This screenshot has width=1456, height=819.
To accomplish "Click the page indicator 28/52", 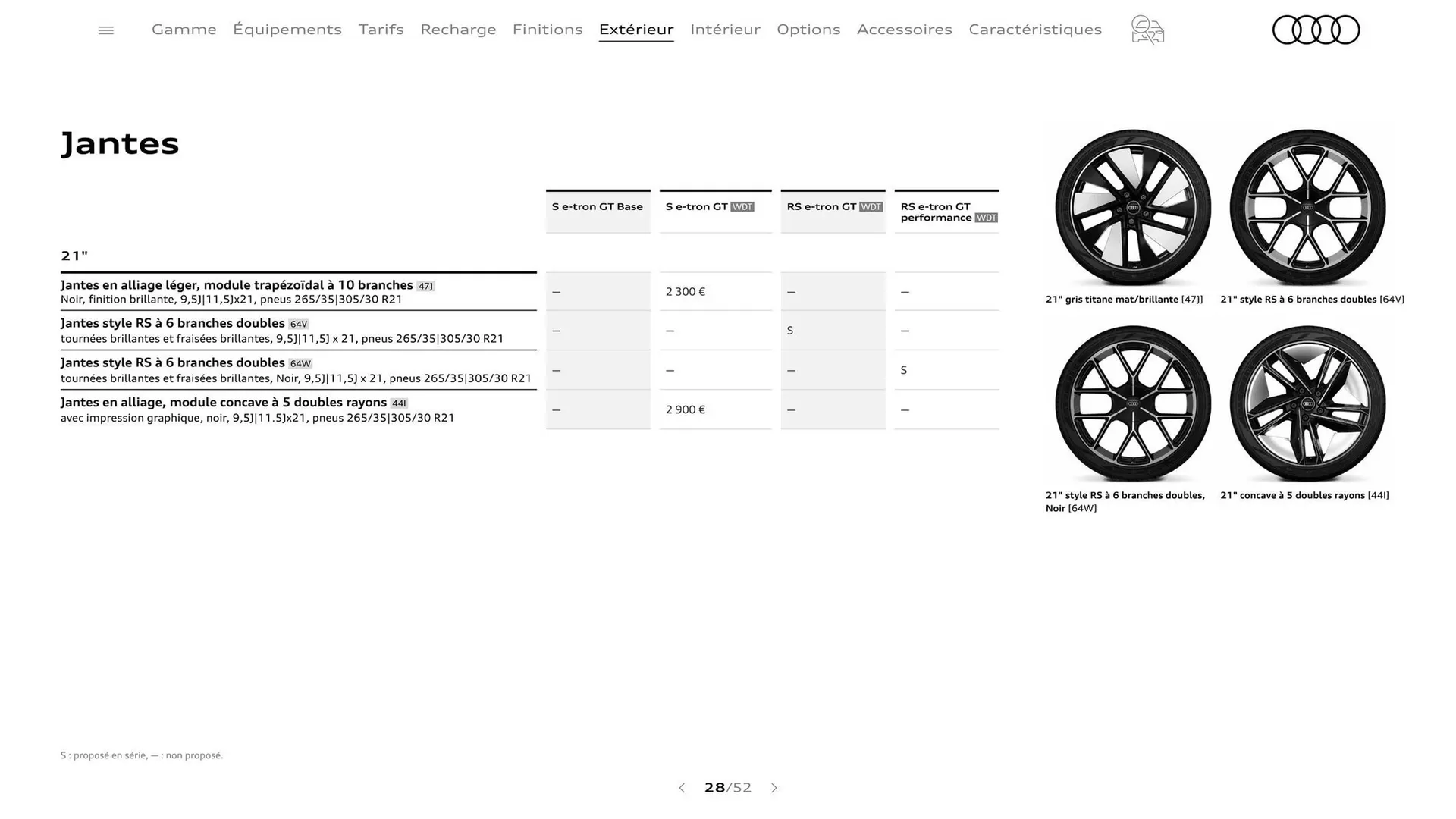I will [x=727, y=788].
